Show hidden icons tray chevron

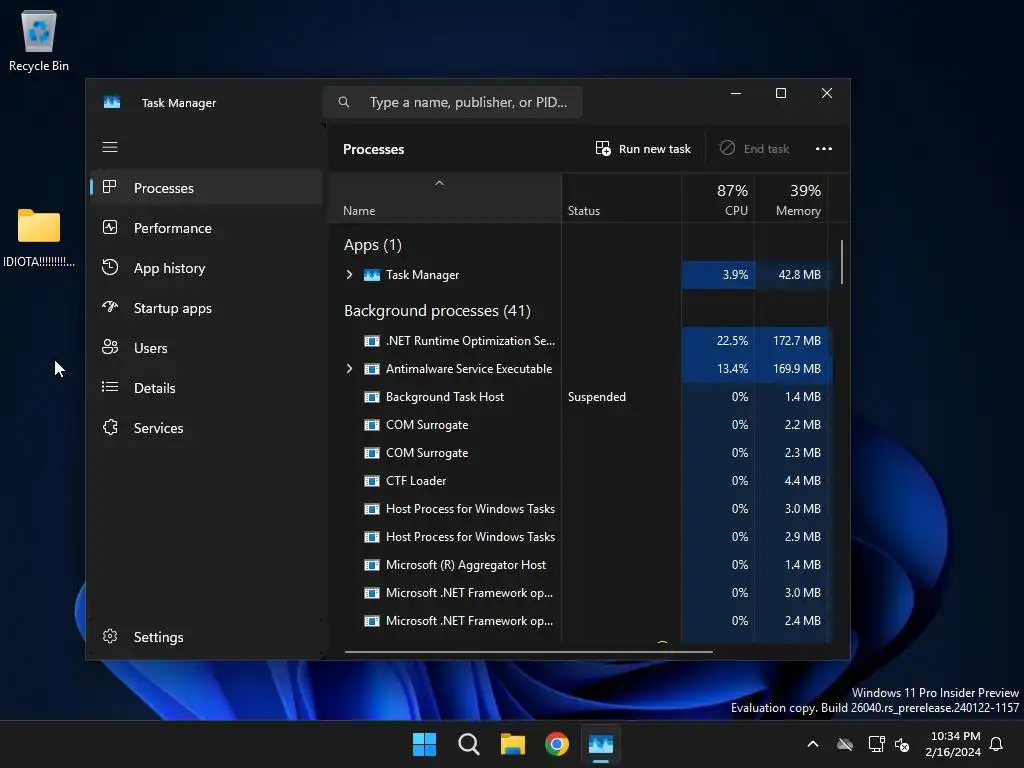(x=813, y=744)
